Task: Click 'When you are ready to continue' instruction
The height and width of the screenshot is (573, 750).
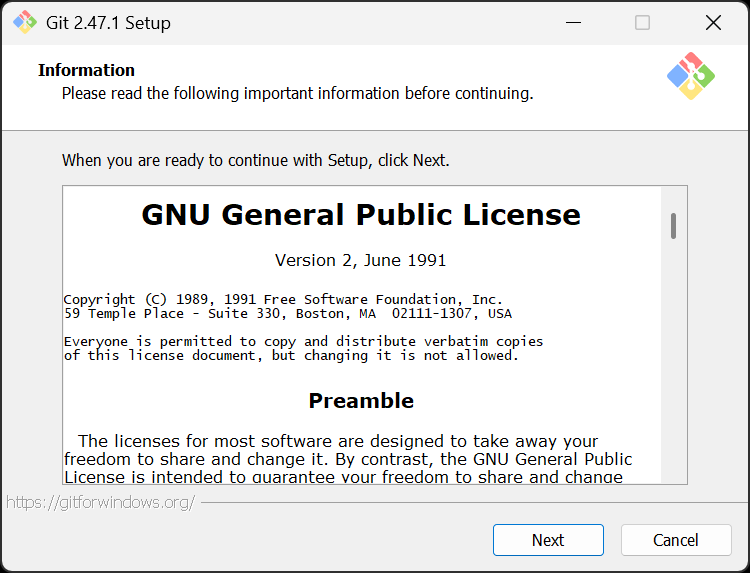Action: click(256, 160)
